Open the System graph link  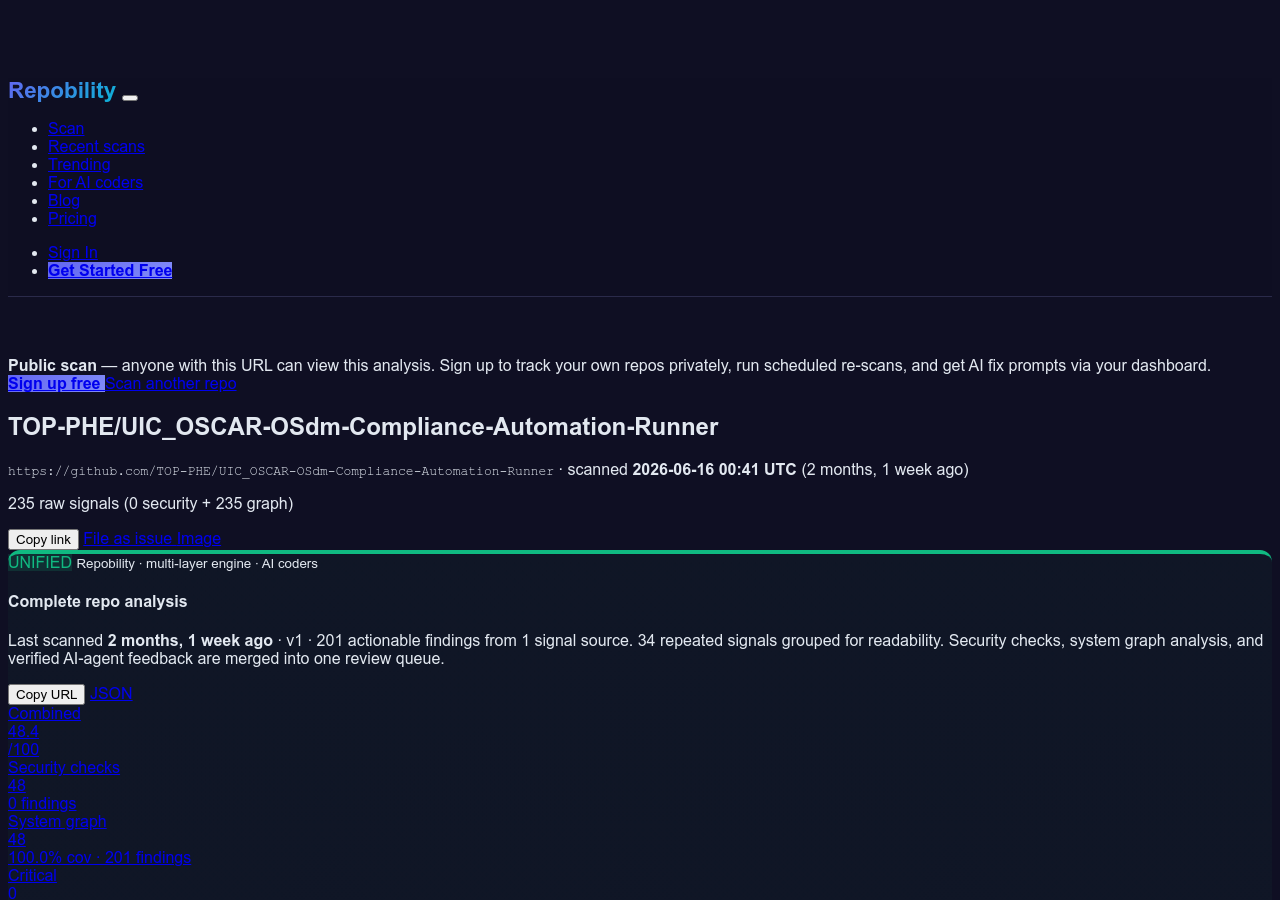57,821
